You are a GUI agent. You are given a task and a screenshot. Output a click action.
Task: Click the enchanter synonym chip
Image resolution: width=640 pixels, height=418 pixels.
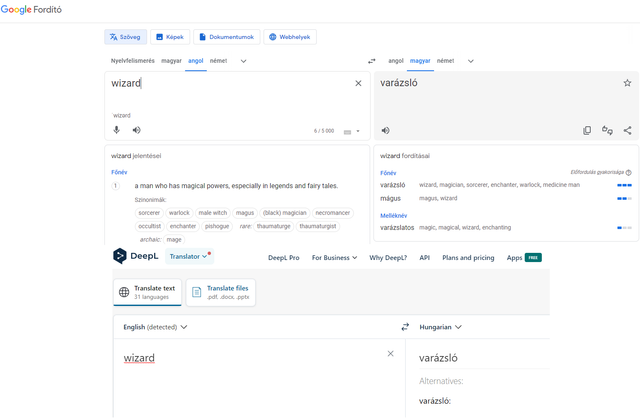point(183,226)
